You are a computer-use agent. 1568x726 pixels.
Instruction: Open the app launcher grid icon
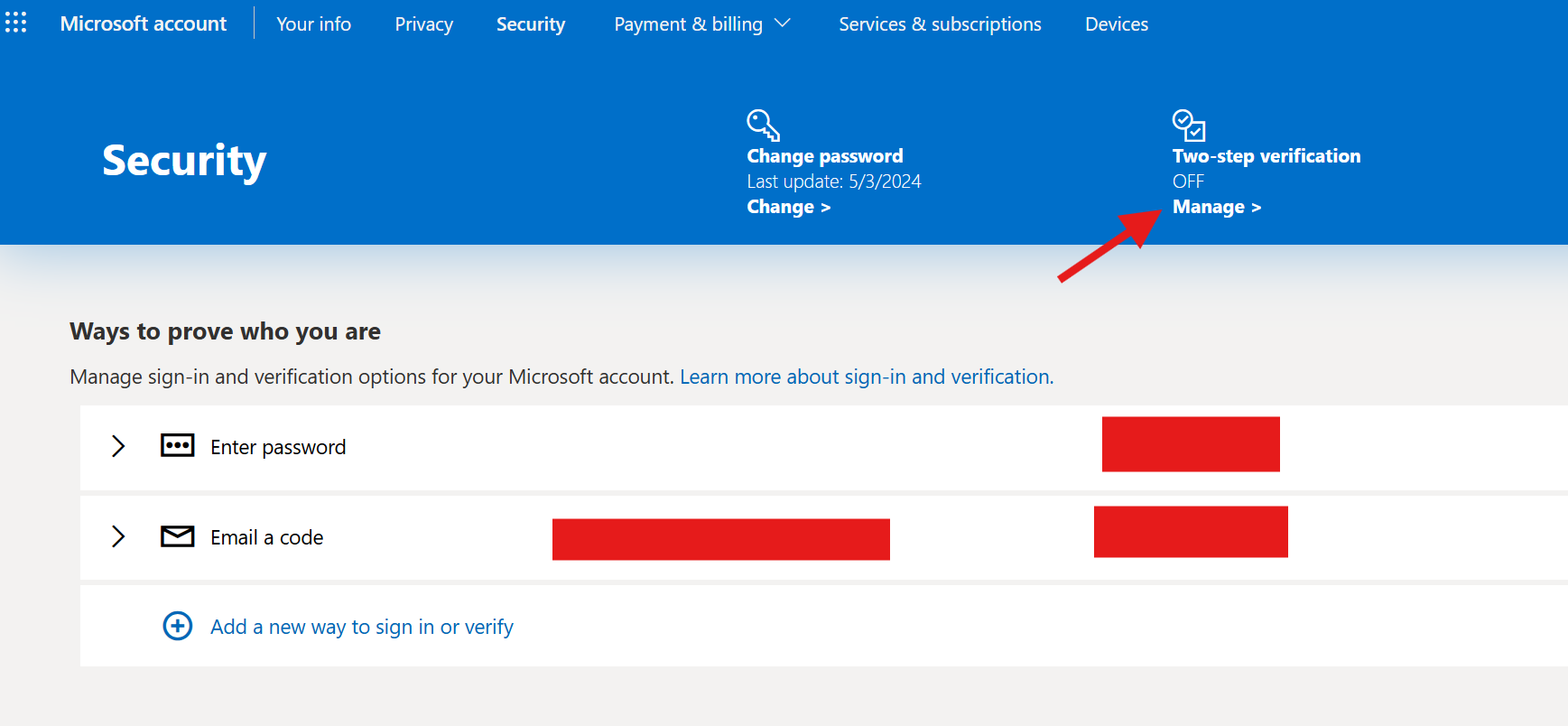[x=16, y=23]
